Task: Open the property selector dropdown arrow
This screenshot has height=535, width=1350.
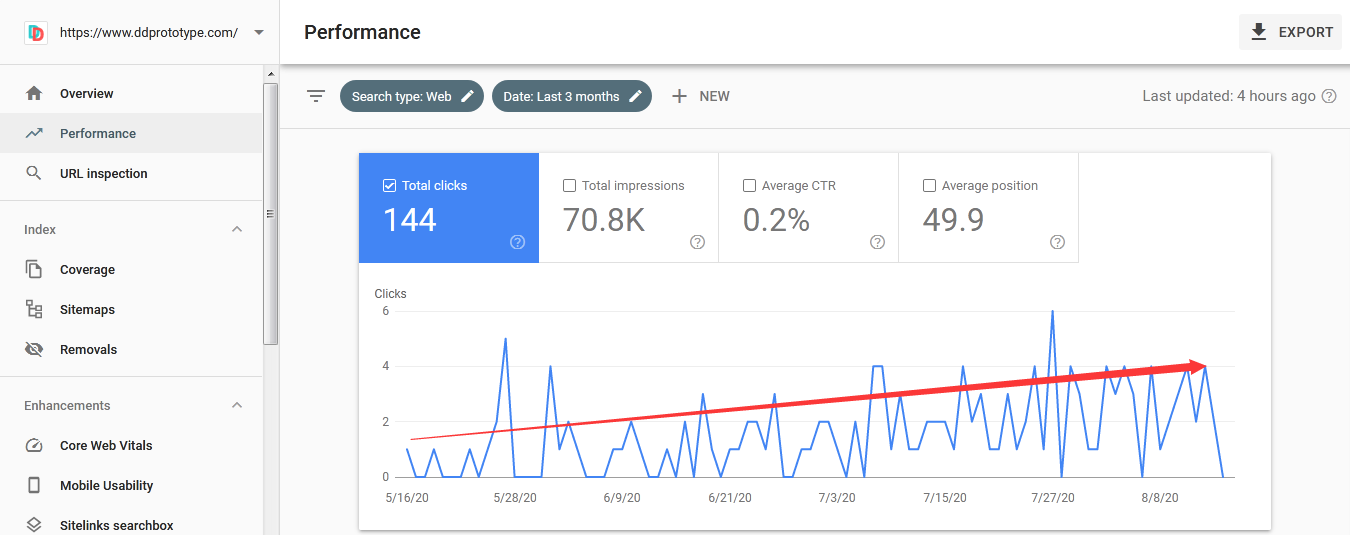Action: 259,32
